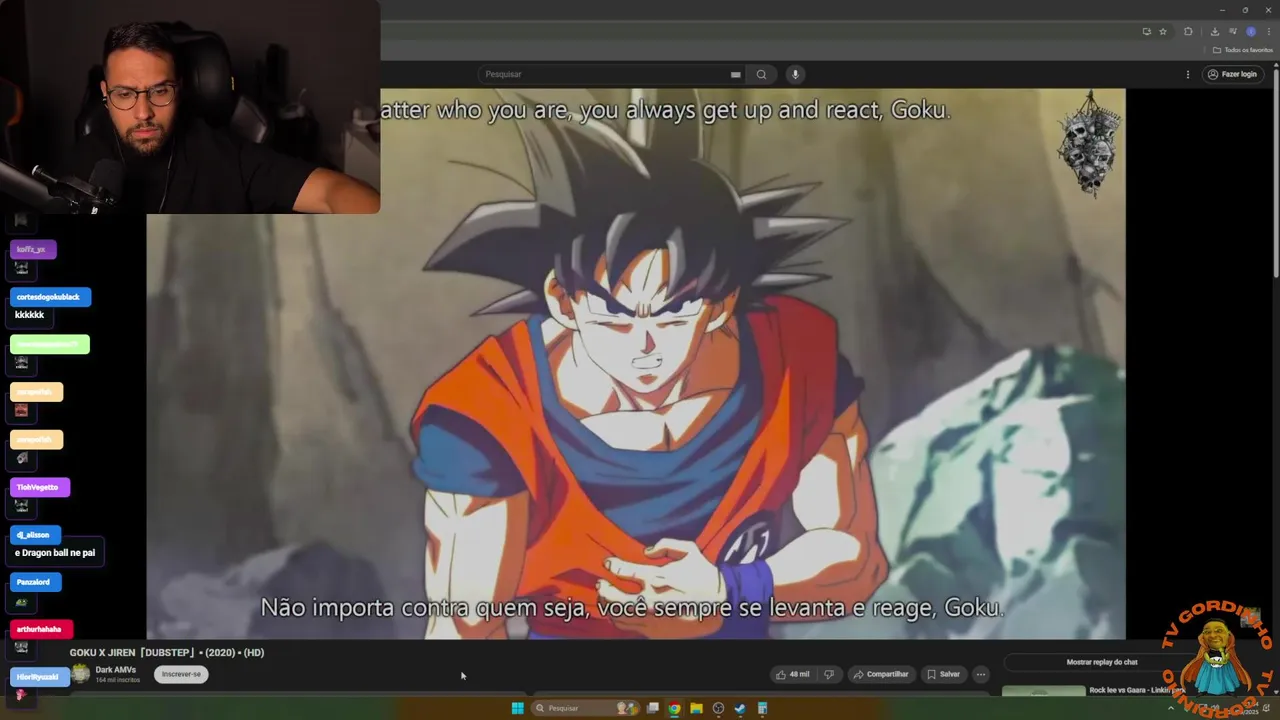Click the install/cast page icon in address bar
The image size is (1280, 720).
click(x=1146, y=31)
